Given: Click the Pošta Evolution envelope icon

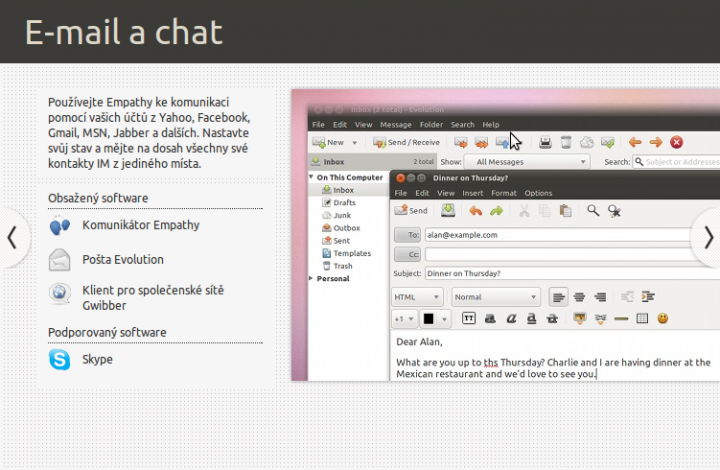Looking at the screenshot, I should point(60,260).
